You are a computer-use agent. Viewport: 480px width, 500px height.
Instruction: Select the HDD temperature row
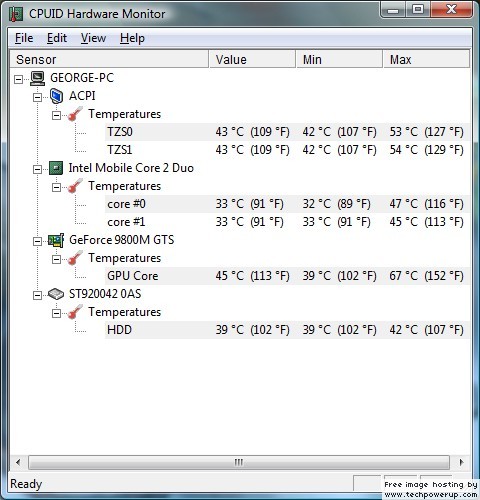287,330
